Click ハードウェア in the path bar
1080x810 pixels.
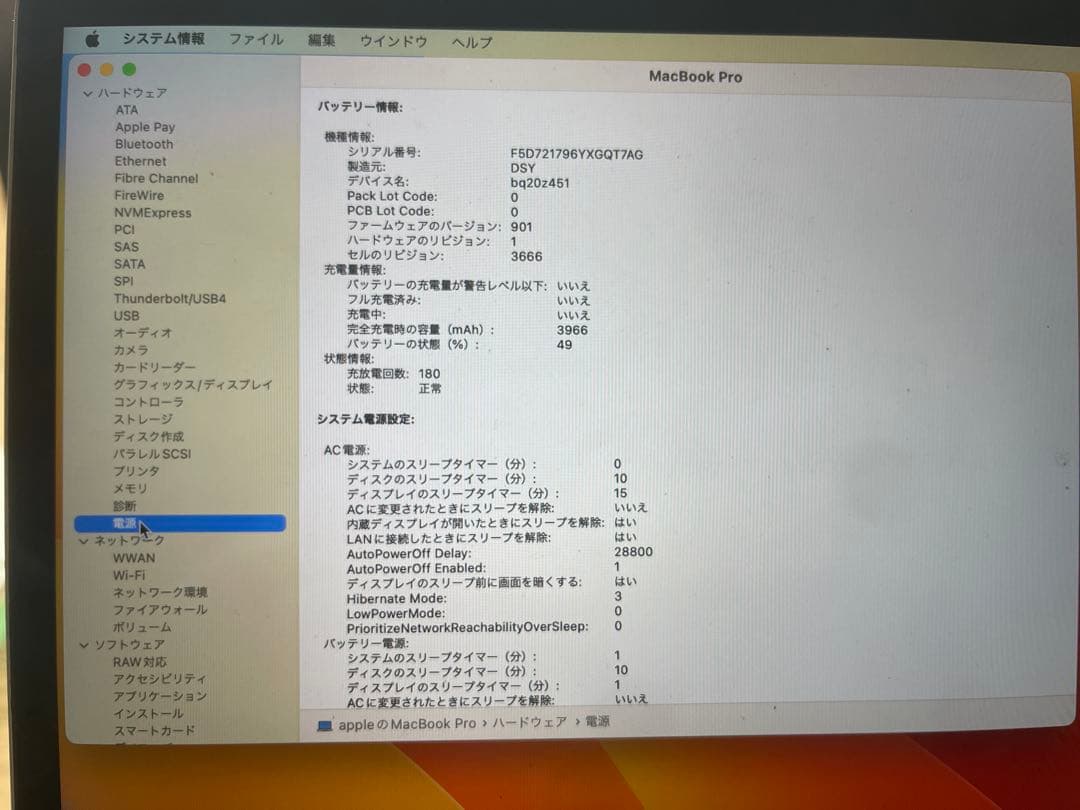click(530, 723)
